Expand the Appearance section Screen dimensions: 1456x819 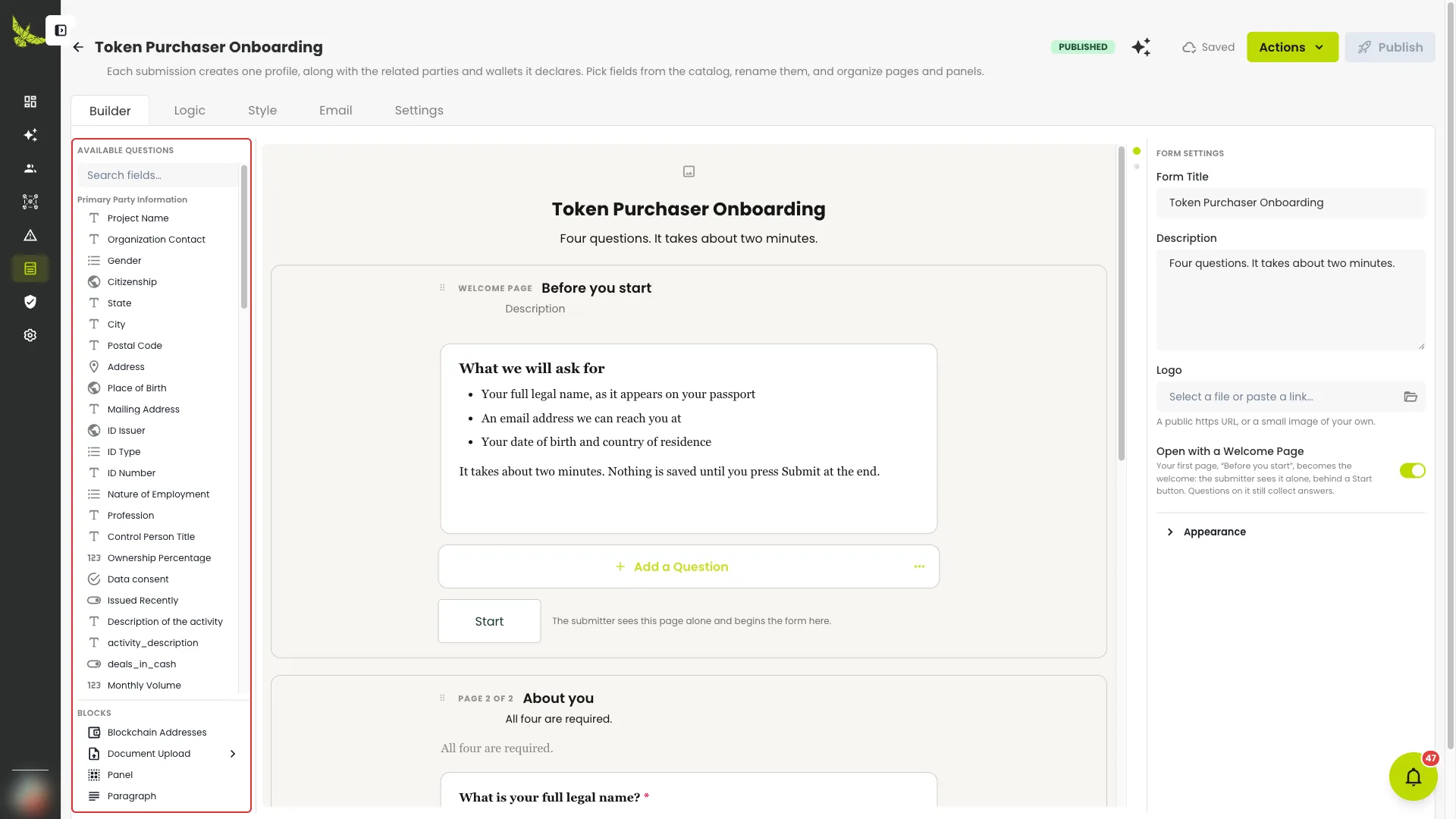click(x=1207, y=532)
